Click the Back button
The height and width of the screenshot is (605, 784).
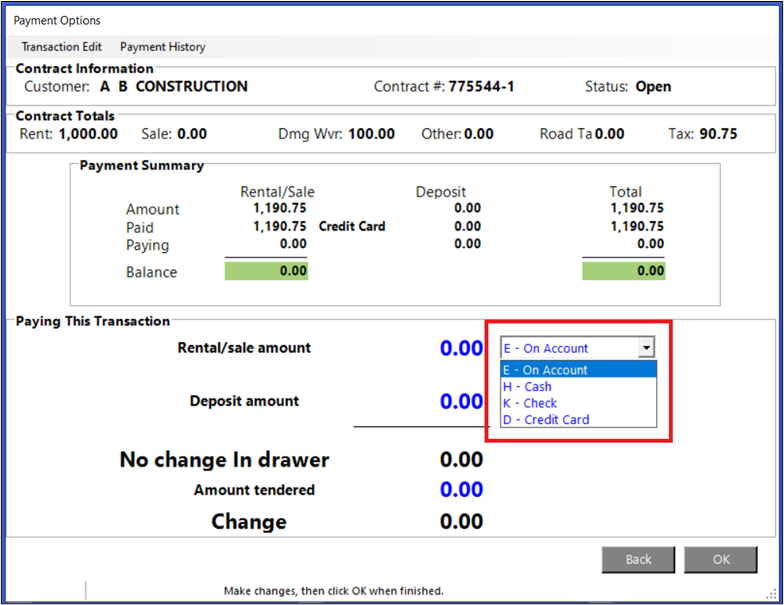click(638, 560)
